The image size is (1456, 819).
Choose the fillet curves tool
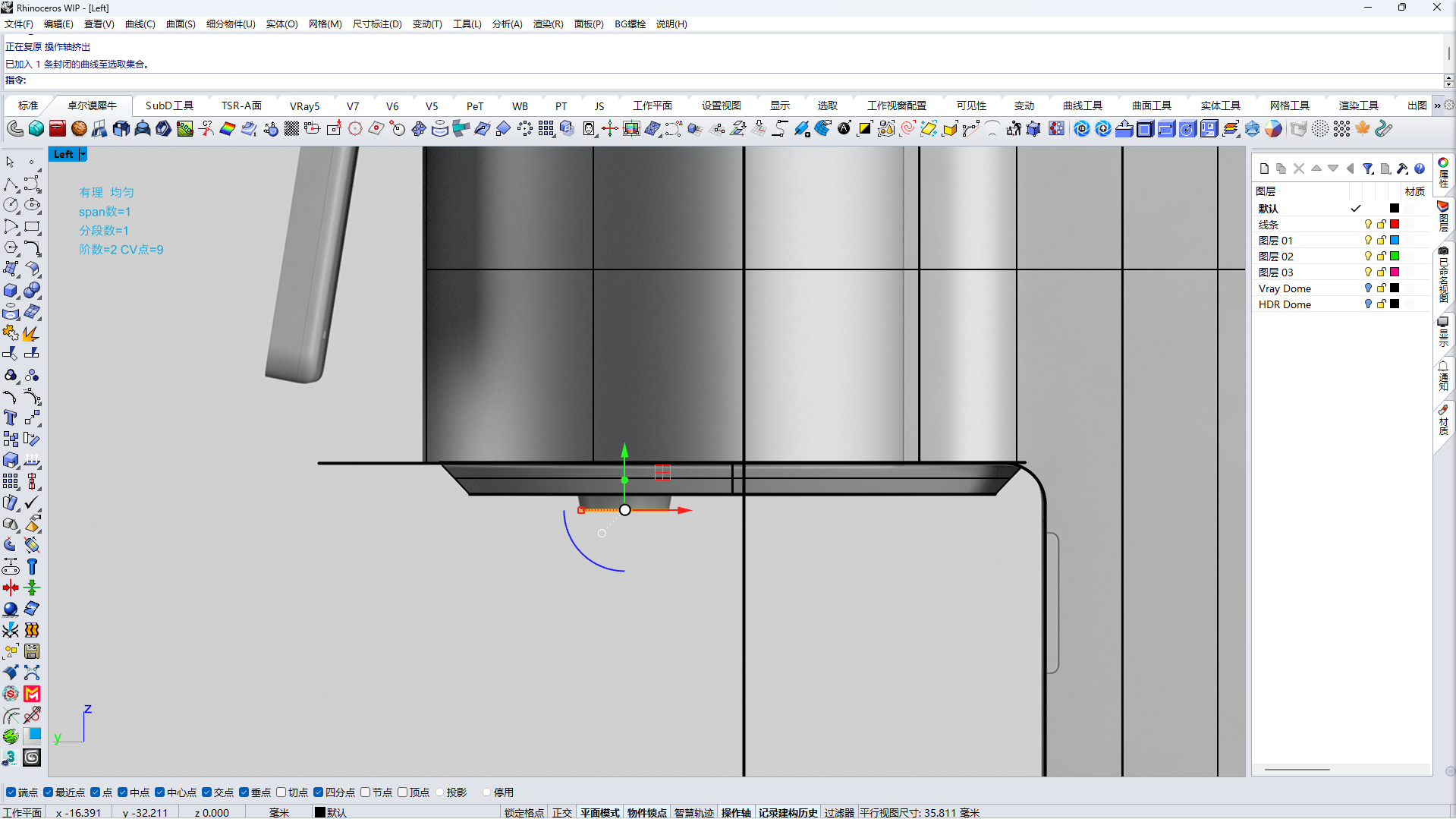point(32,248)
